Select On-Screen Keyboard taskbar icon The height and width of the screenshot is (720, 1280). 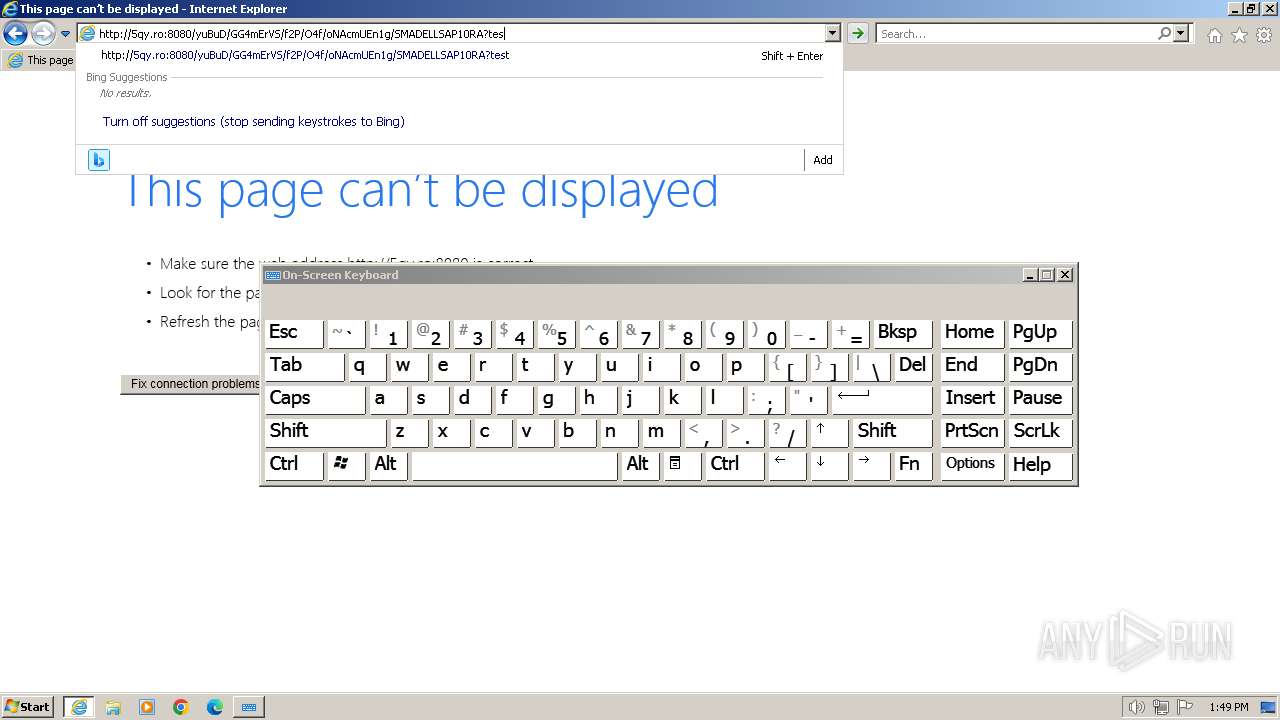pos(249,707)
